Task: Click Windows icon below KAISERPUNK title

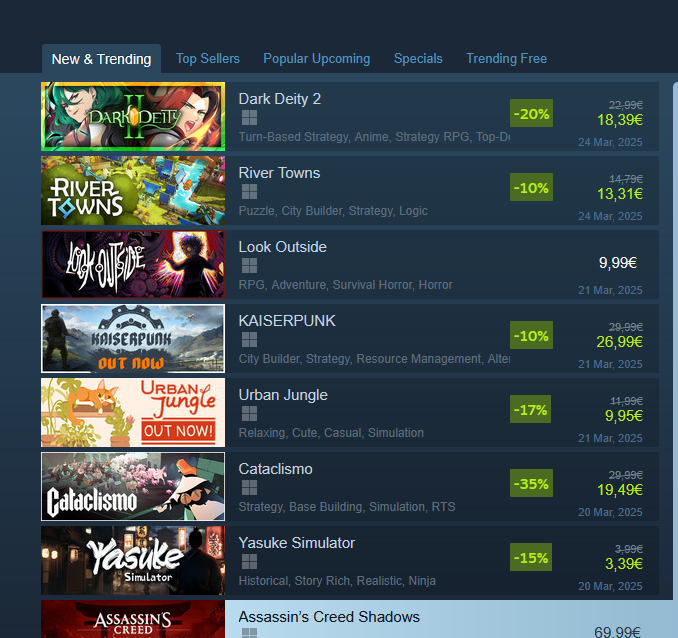Action: [249, 340]
